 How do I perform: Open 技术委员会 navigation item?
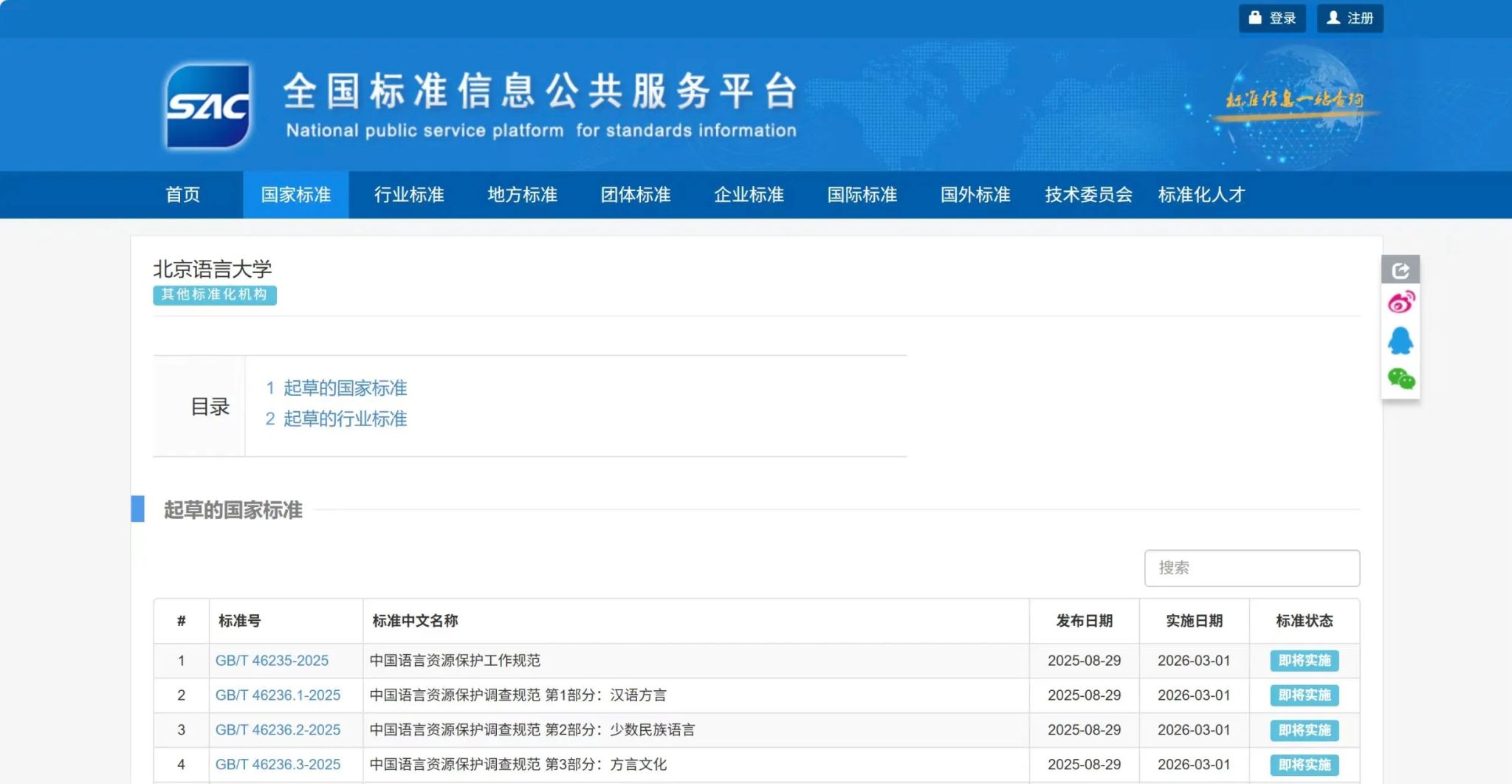[1088, 195]
